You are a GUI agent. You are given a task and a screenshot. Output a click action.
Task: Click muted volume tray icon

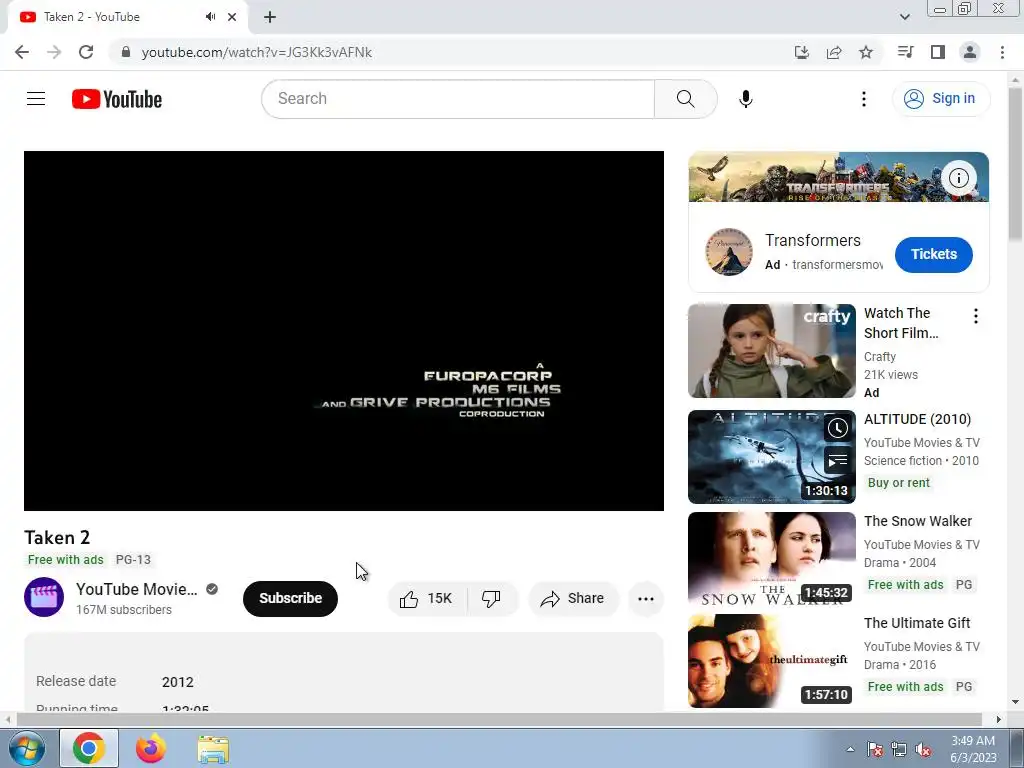point(923,750)
